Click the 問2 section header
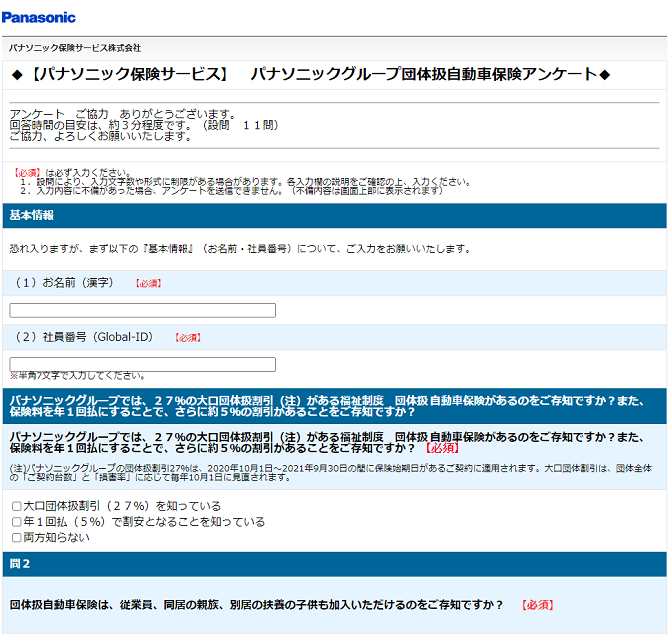The image size is (670, 635). click(x=335, y=564)
